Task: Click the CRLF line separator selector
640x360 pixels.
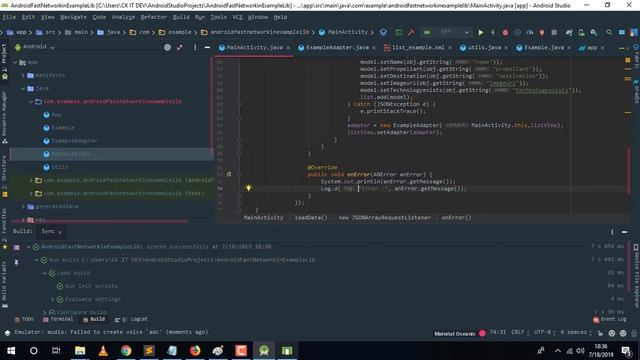Action: click(520, 332)
